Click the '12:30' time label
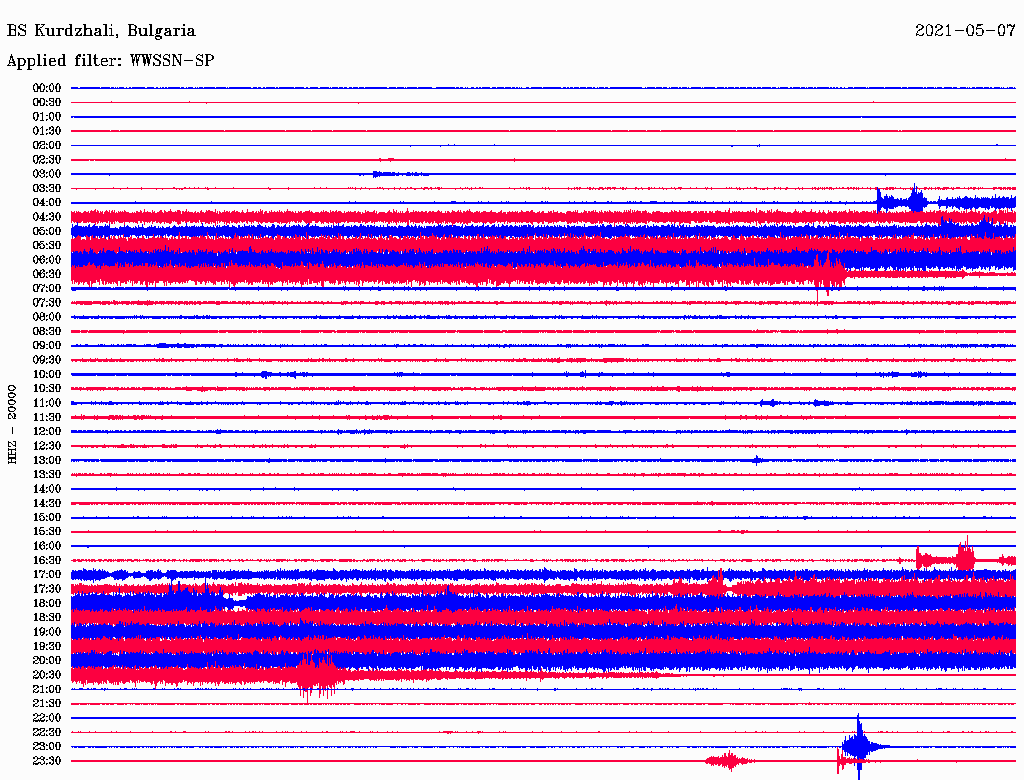 point(47,446)
